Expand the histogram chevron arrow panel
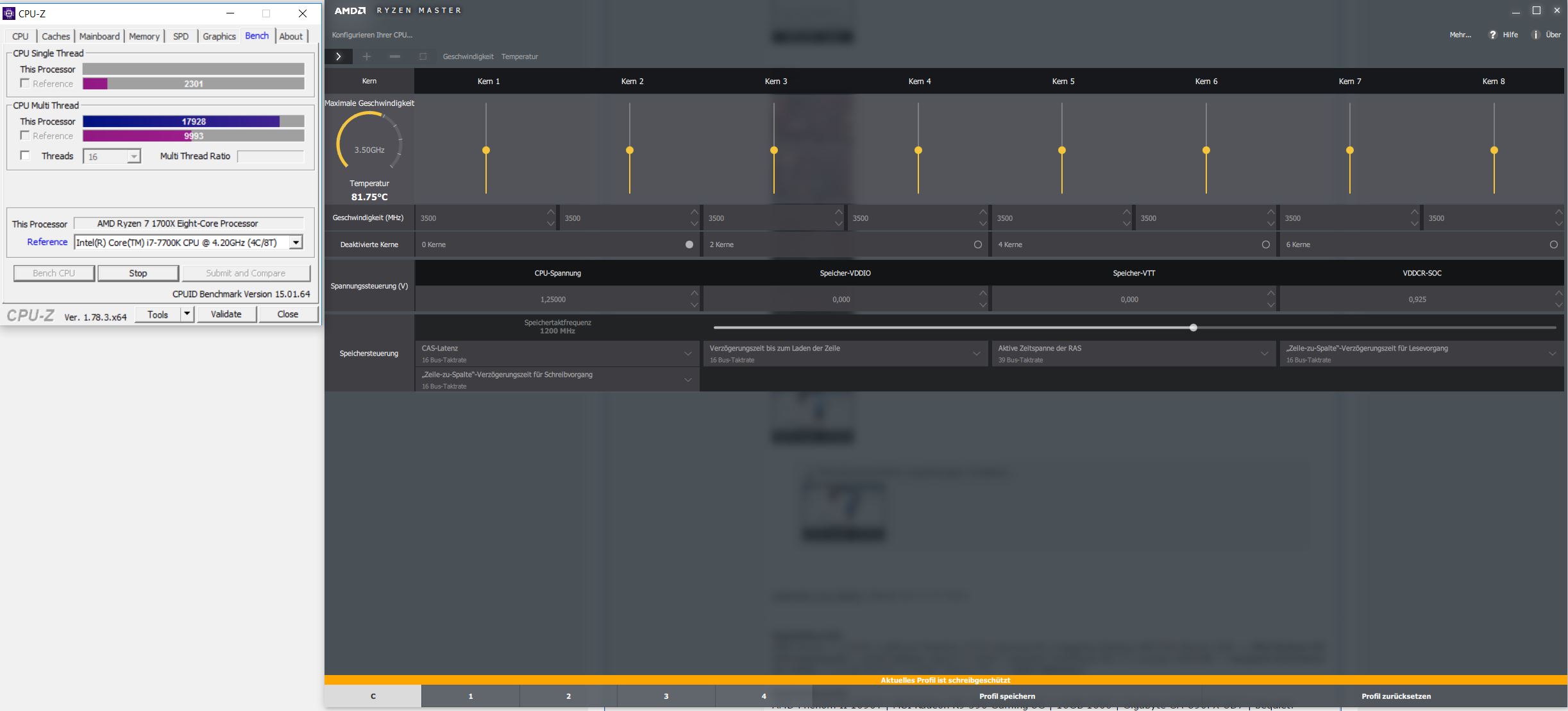1568x711 pixels. coord(339,56)
